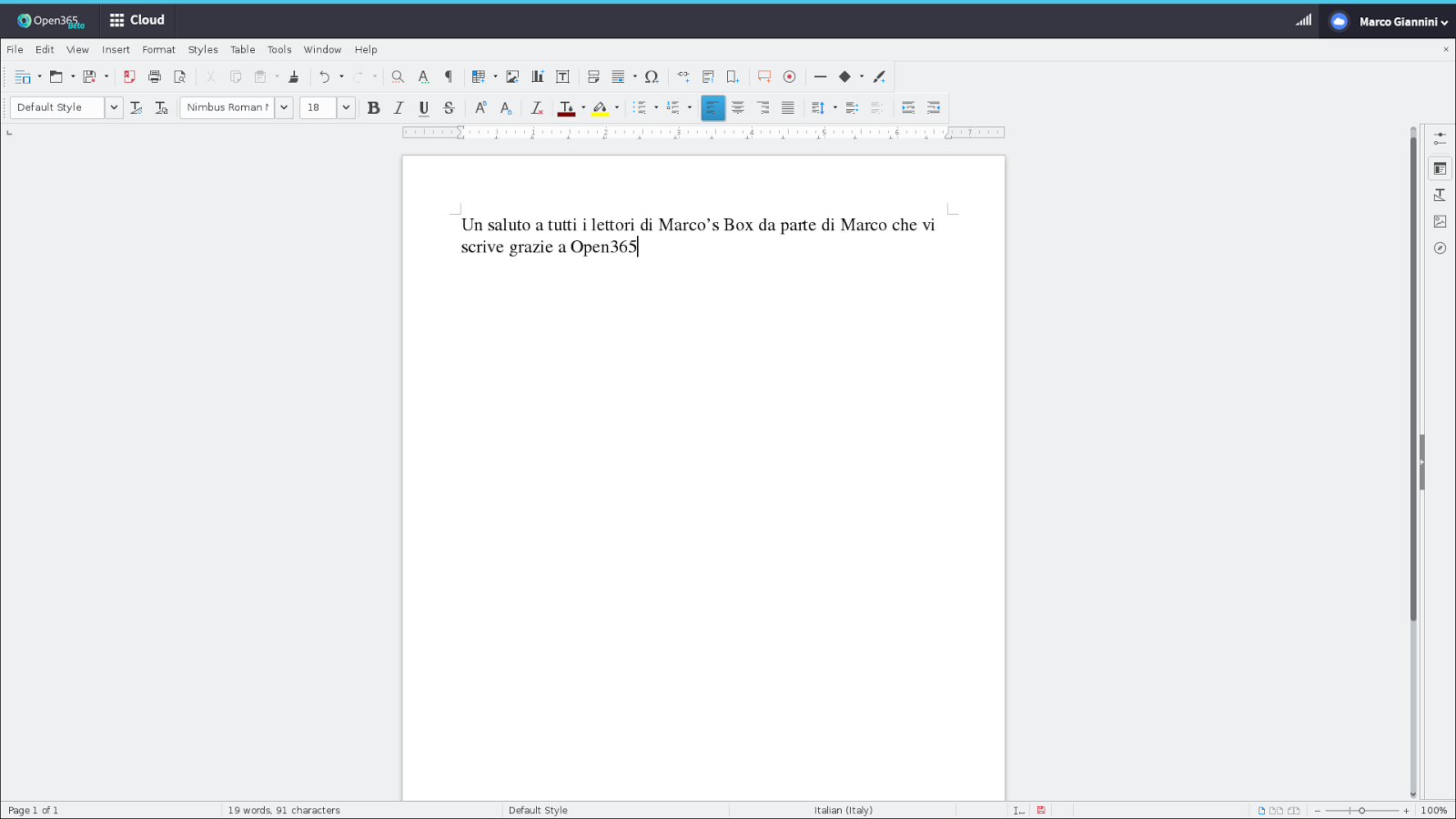Click the Clone Formatting paintbrush

294,77
